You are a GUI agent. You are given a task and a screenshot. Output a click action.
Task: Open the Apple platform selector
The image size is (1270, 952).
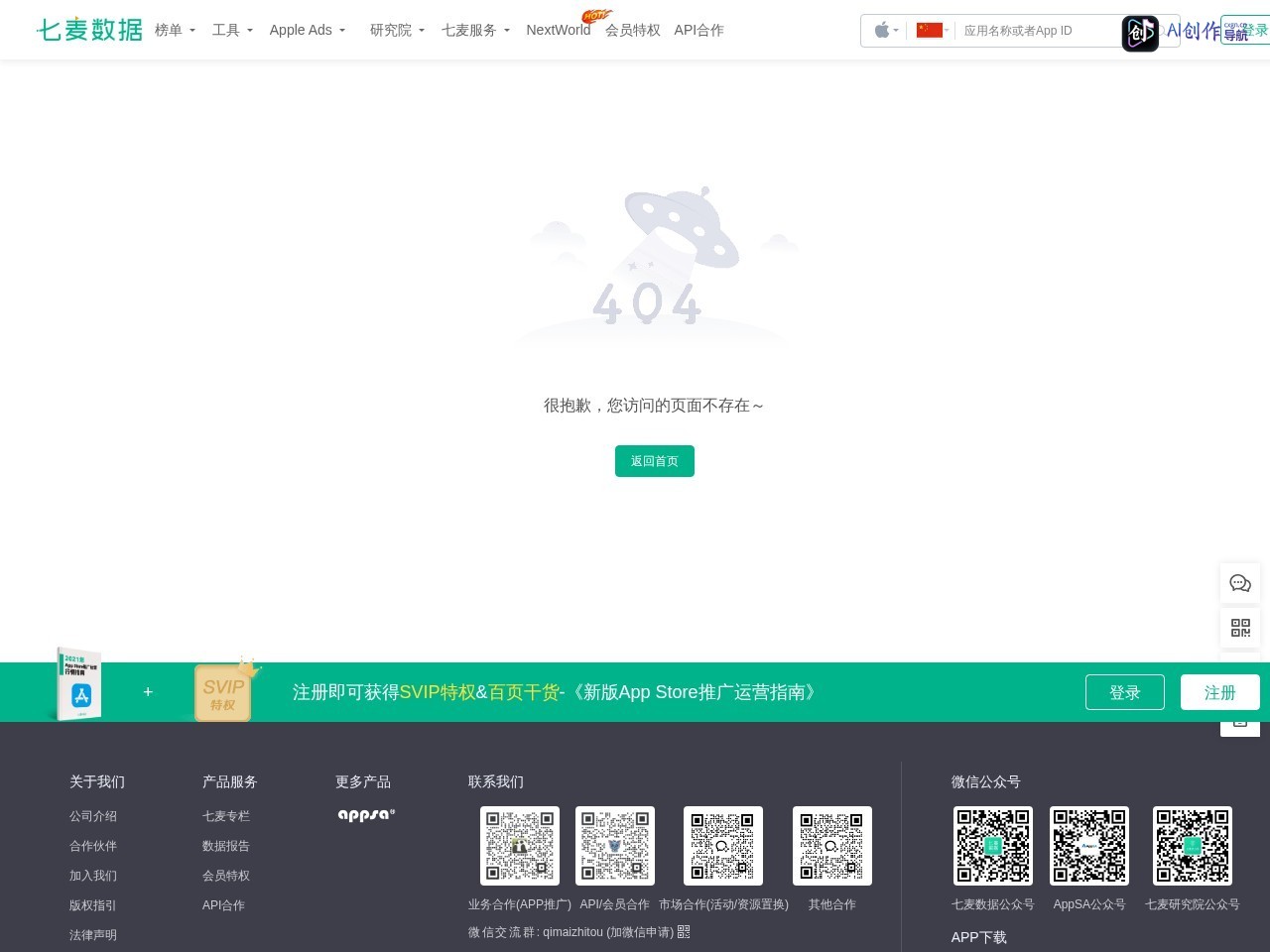886,31
